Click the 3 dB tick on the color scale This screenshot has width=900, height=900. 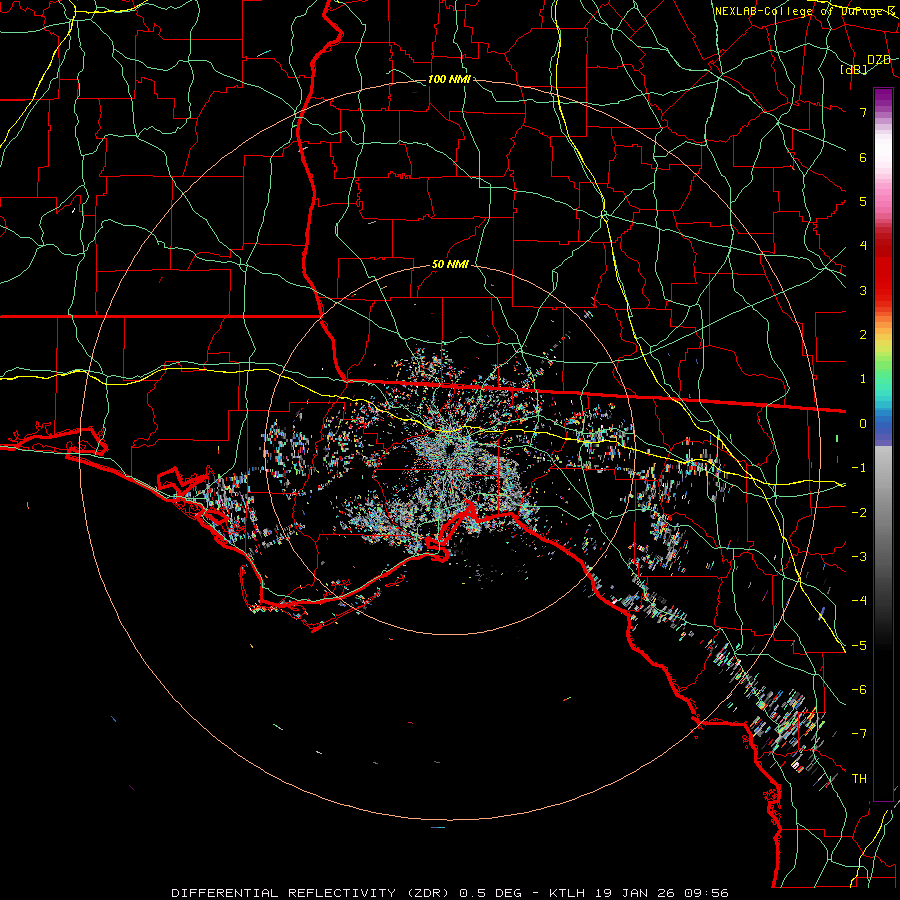pos(863,290)
